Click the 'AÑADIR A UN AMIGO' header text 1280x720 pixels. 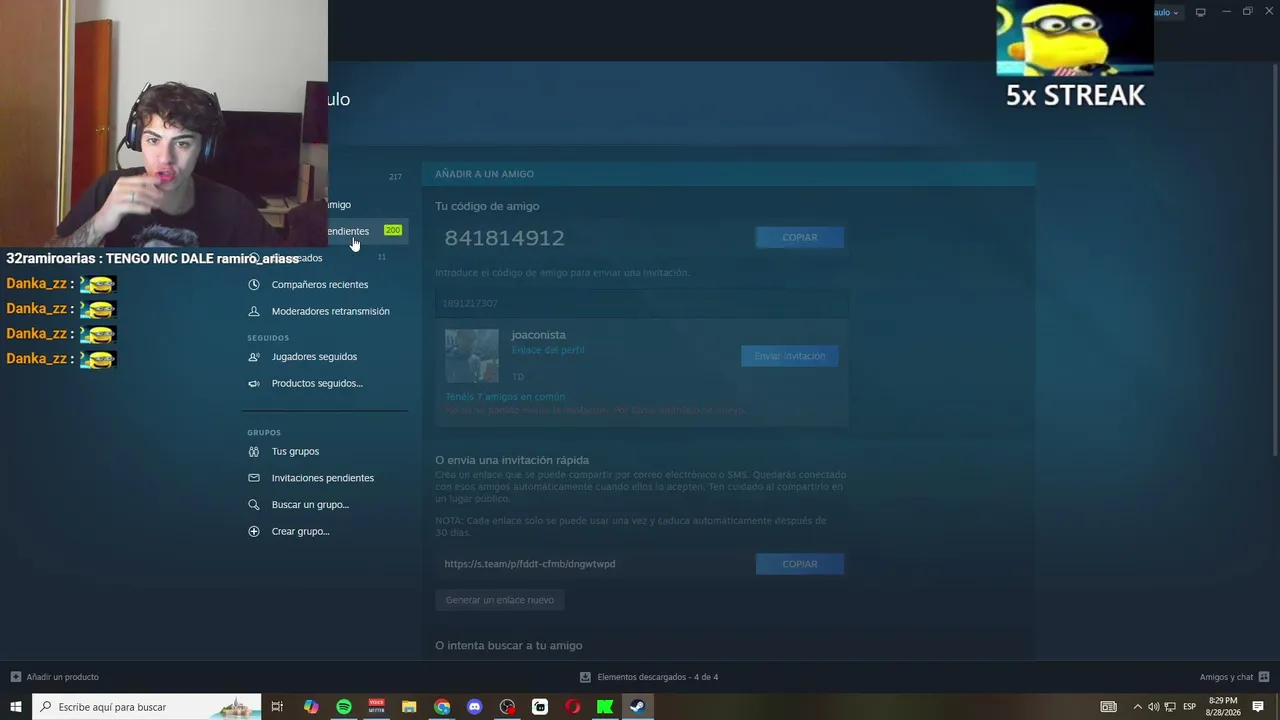tap(484, 174)
